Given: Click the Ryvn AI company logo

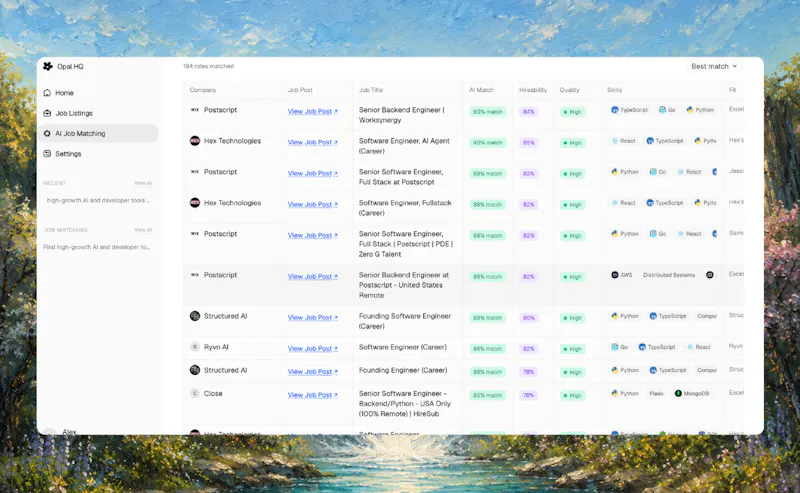Looking at the screenshot, I should [x=194, y=347].
